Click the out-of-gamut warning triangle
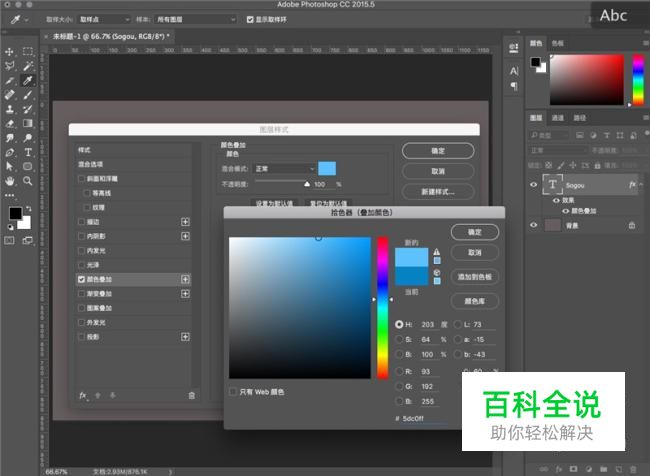The height and width of the screenshot is (476, 650). (x=437, y=252)
